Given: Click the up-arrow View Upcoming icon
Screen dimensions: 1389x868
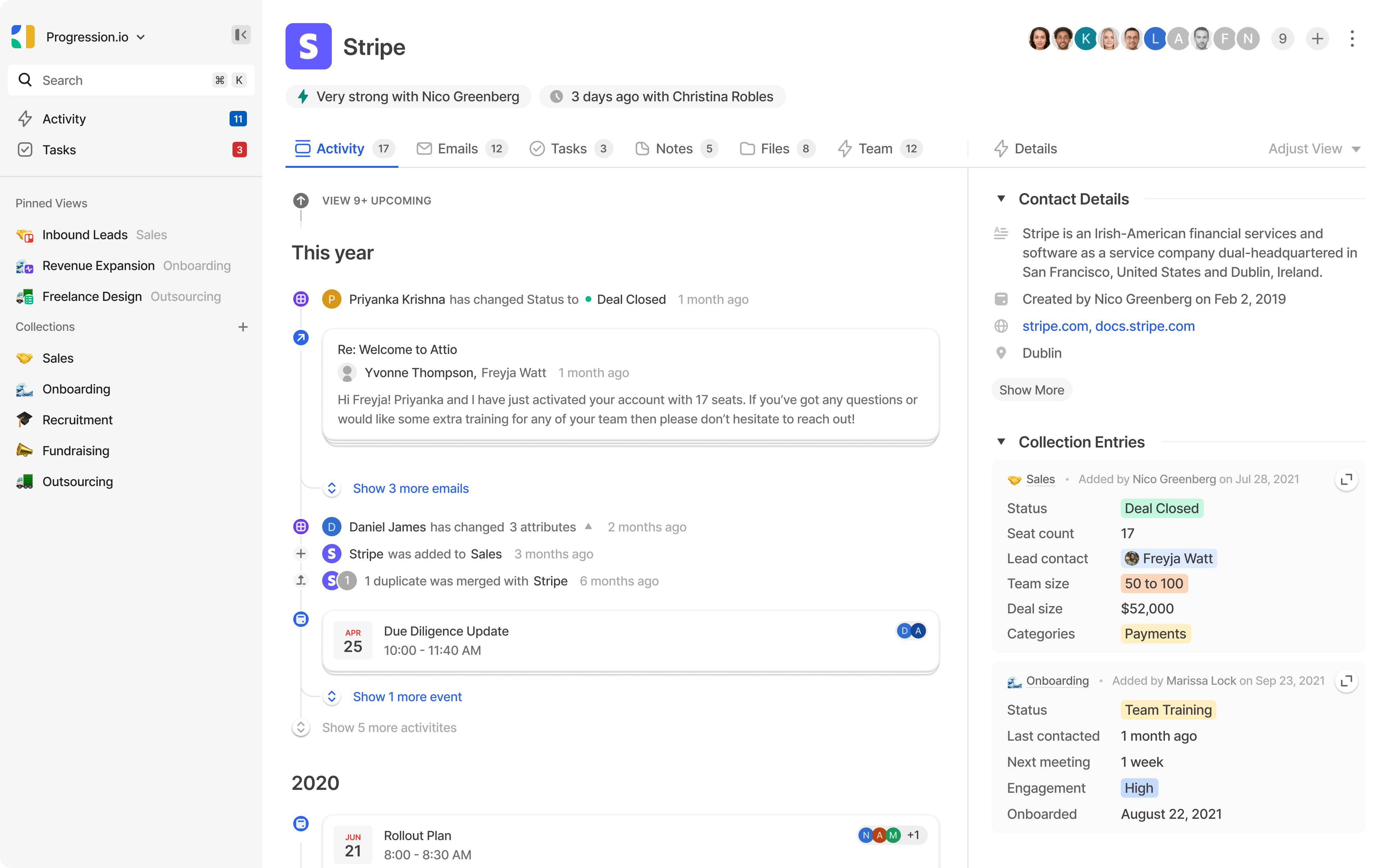Looking at the screenshot, I should click(301, 200).
